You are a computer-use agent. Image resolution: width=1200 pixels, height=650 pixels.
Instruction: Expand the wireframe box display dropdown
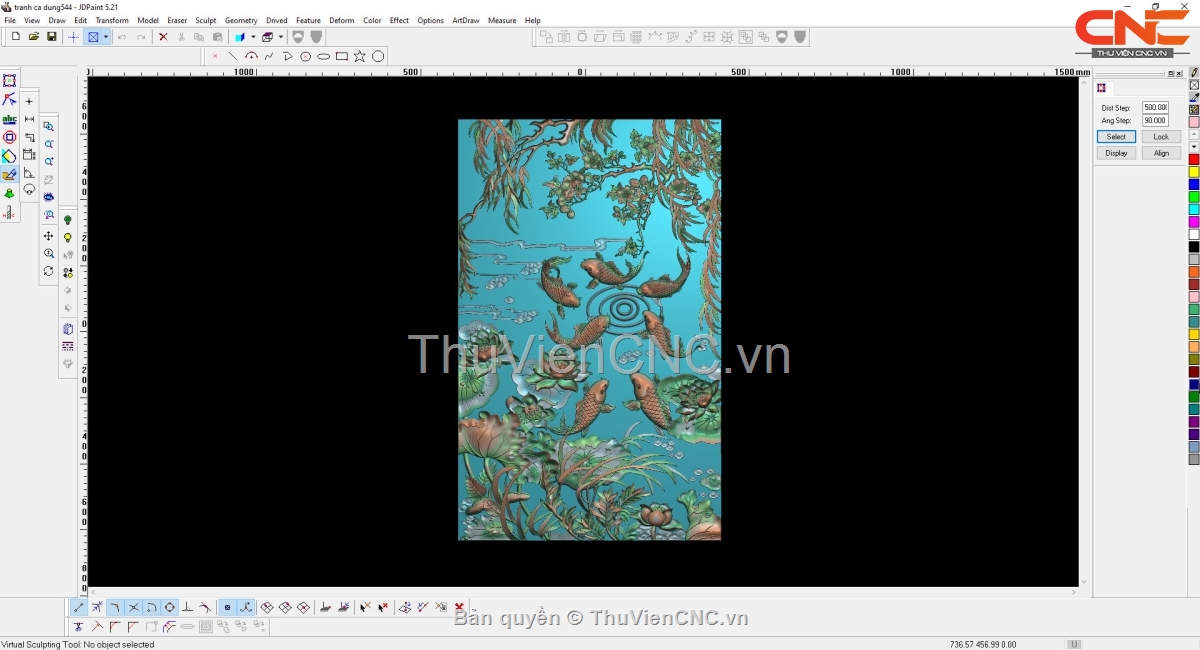click(281, 37)
